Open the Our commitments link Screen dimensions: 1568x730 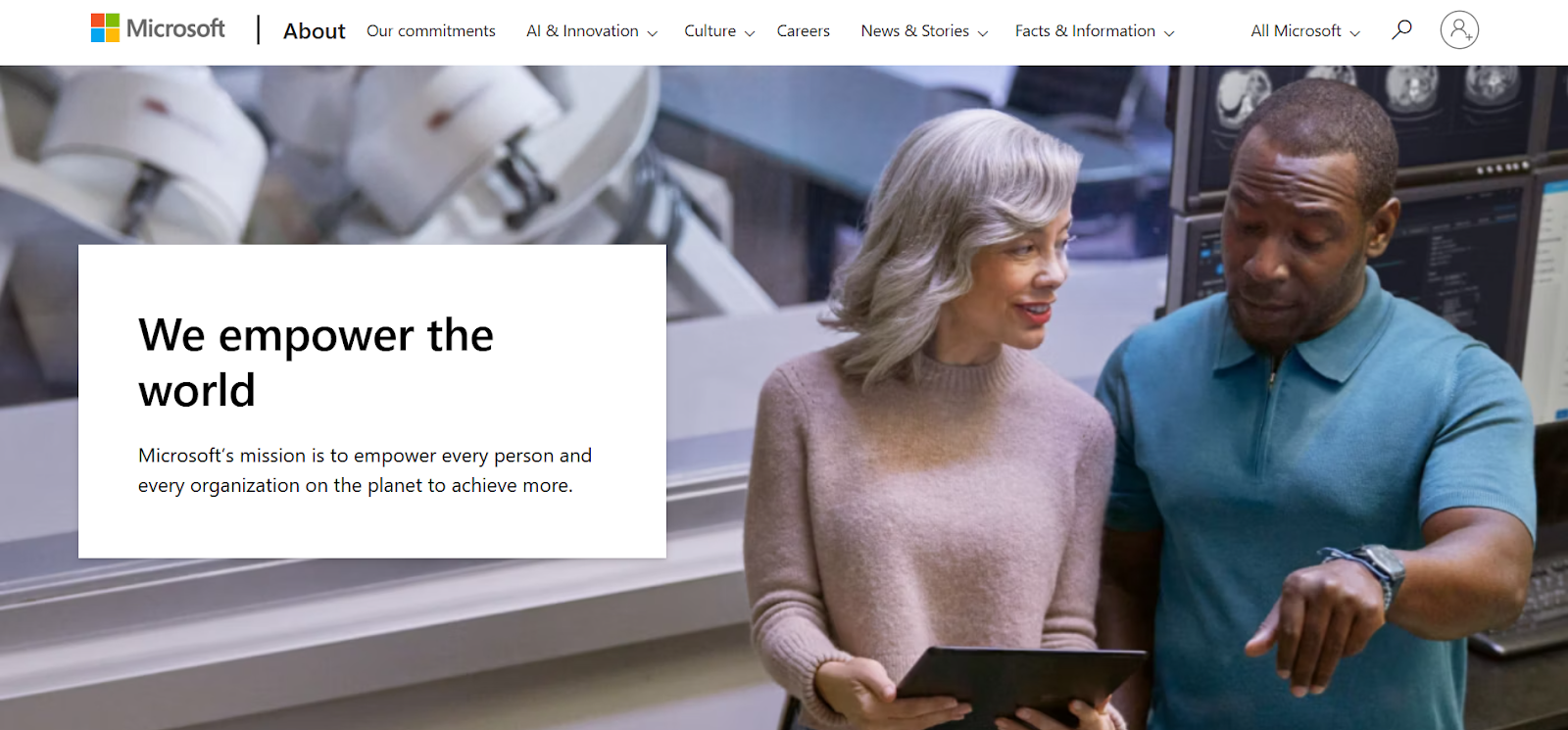tap(430, 31)
